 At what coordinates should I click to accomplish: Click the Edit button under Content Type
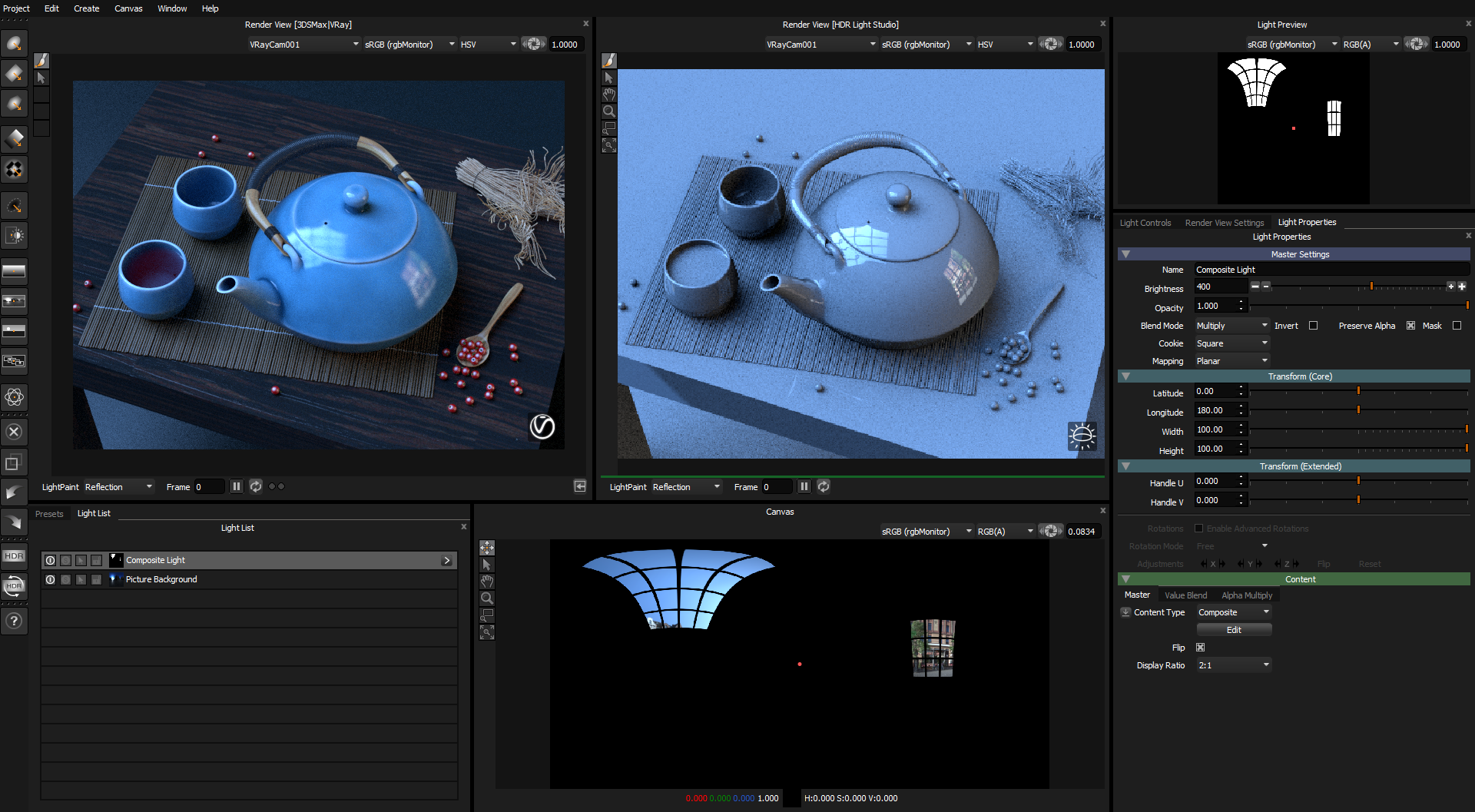click(1234, 630)
